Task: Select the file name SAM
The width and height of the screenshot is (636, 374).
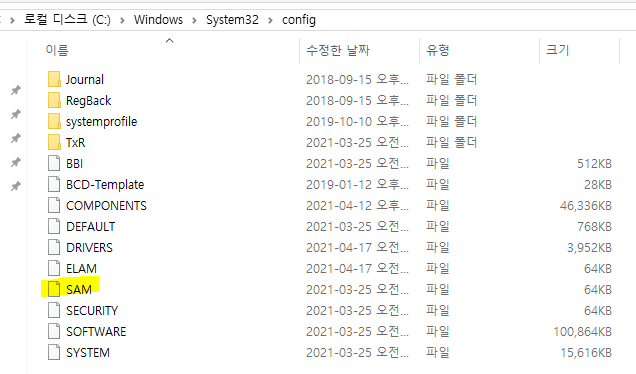Action: click(79, 289)
